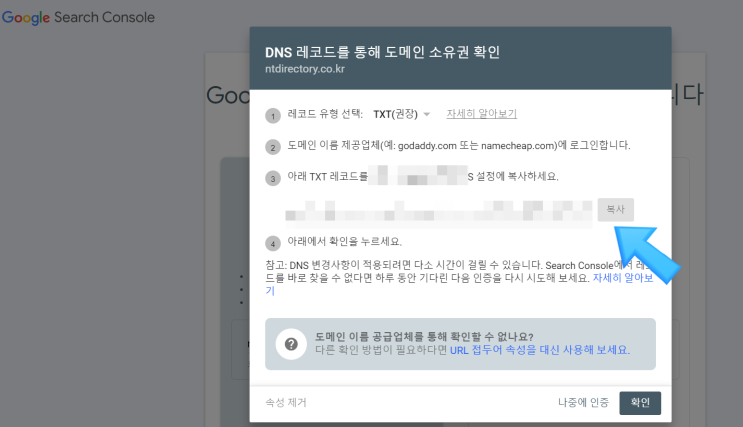Click 속성 제거 to remove property
This screenshot has width=743, height=427.
286,403
